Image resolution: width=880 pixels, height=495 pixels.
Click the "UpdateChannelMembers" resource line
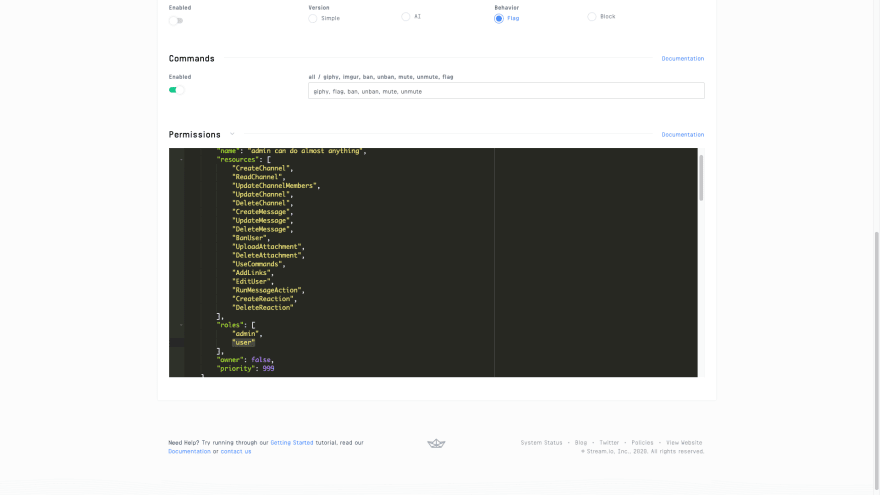(x=276, y=186)
